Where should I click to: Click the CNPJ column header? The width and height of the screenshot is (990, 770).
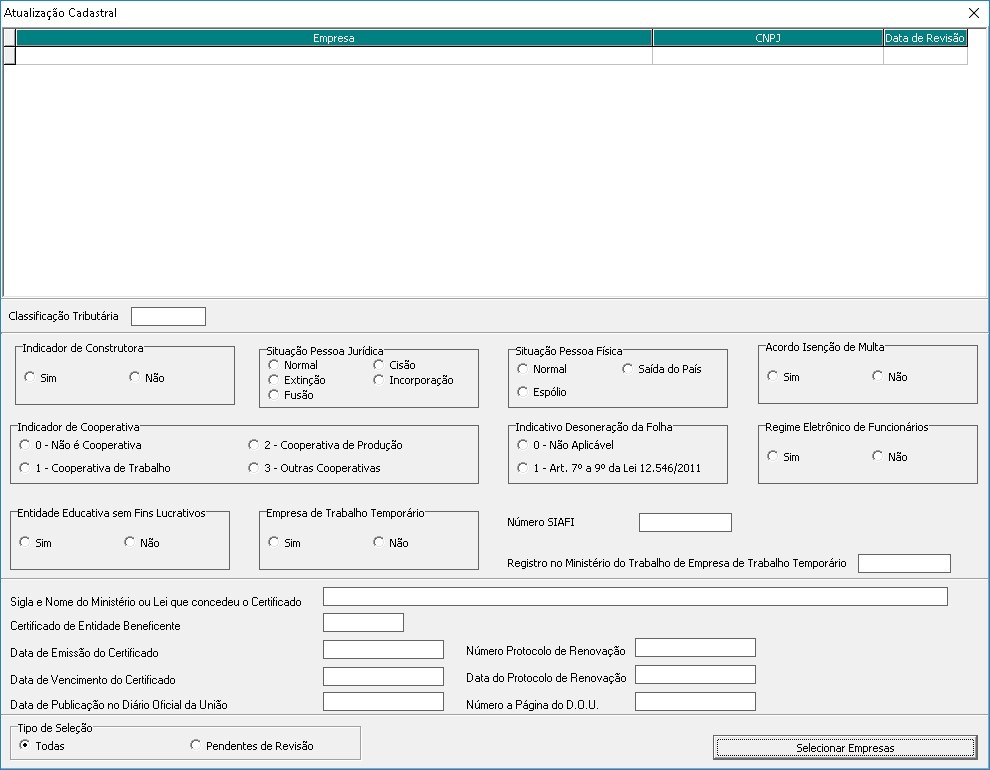(x=768, y=38)
